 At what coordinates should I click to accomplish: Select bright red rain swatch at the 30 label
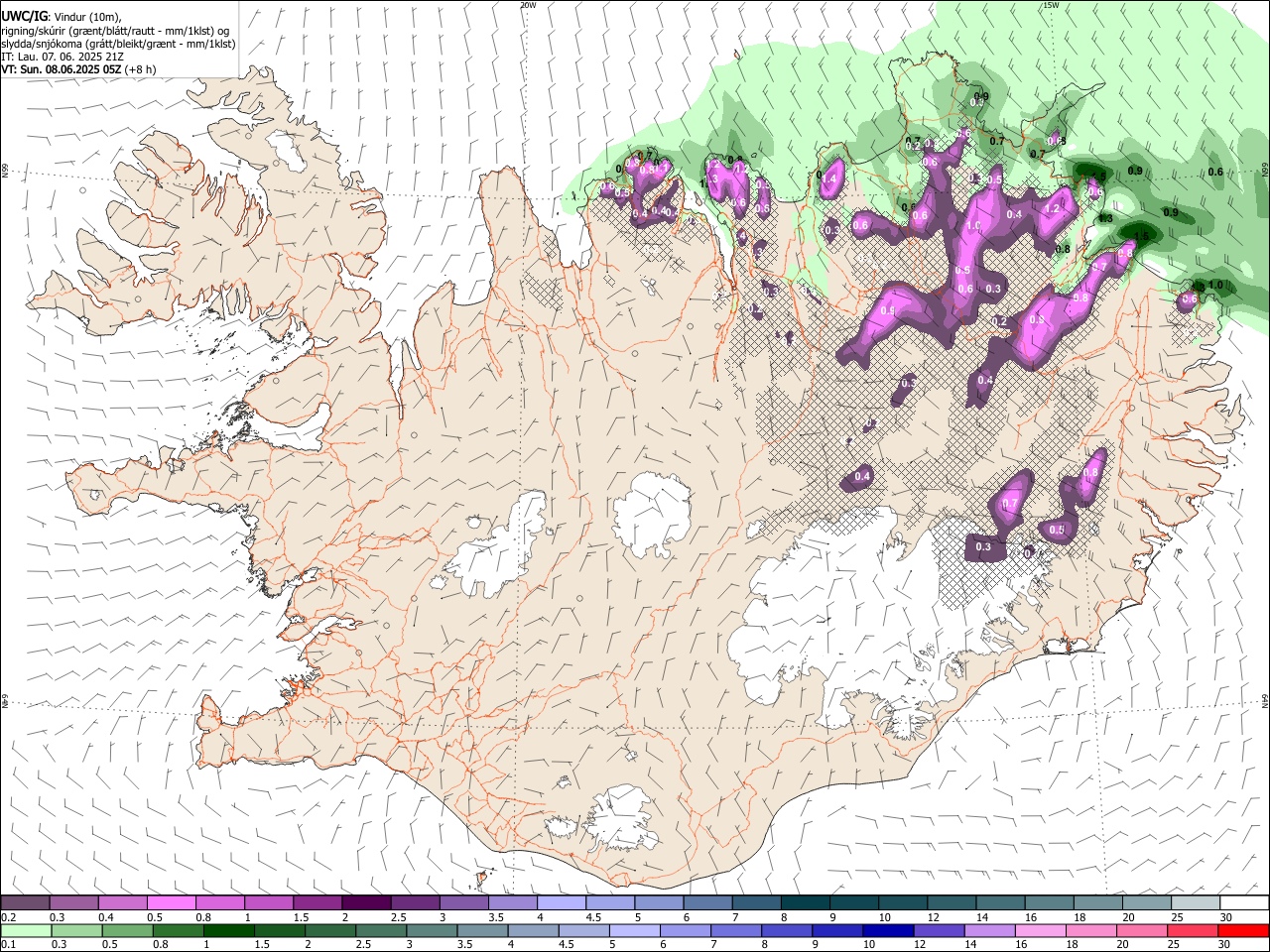click(x=1242, y=931)
